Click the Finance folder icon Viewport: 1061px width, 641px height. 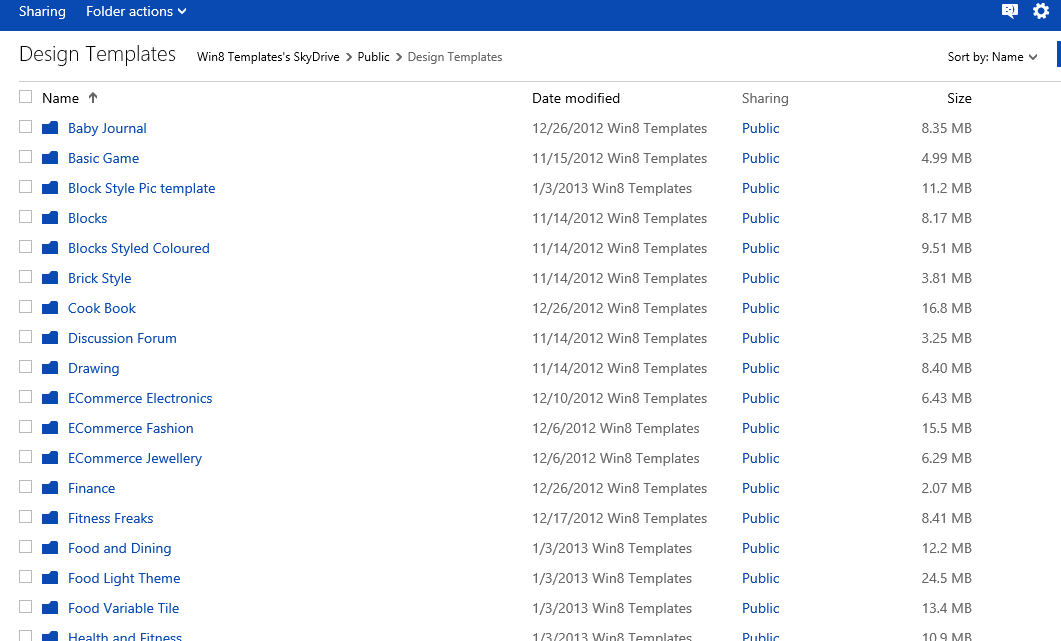click(50, 488)
